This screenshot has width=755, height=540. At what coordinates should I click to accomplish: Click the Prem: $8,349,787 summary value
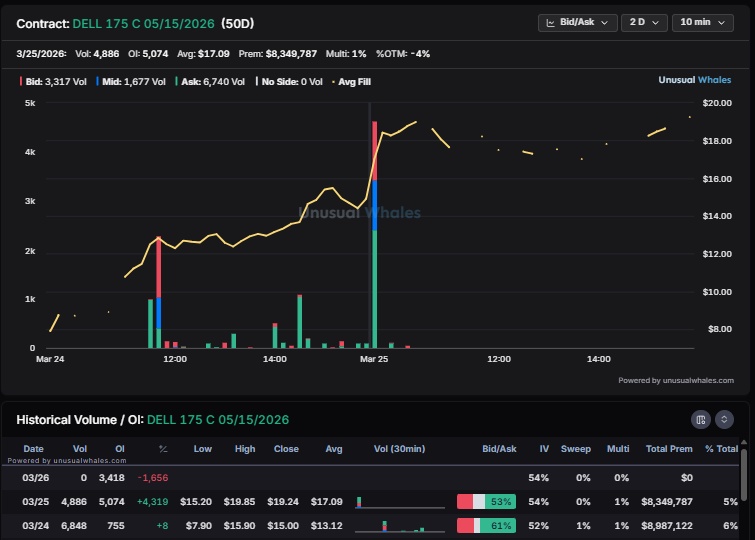[278, 54]
